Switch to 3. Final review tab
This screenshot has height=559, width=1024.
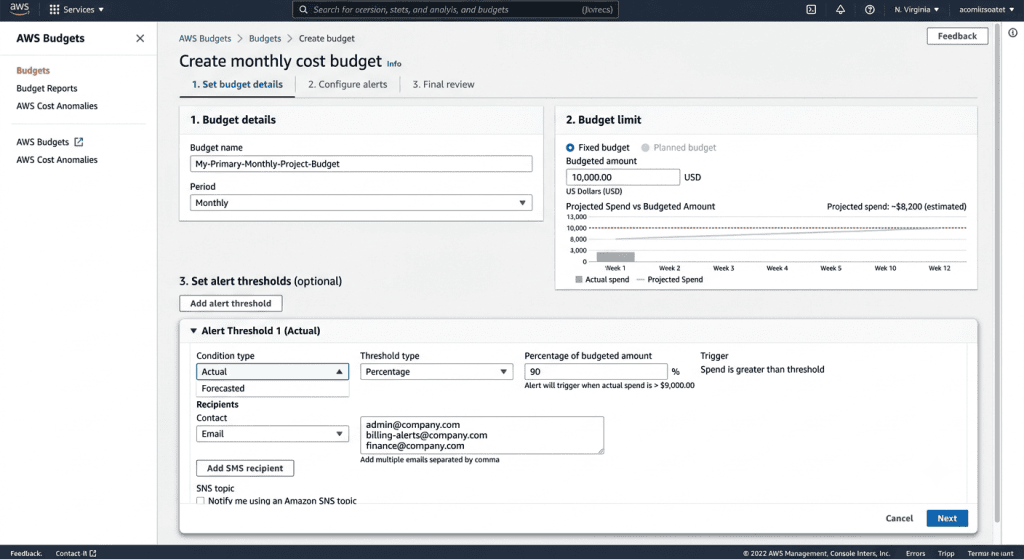pyautogui.click(x=443, y=84)
